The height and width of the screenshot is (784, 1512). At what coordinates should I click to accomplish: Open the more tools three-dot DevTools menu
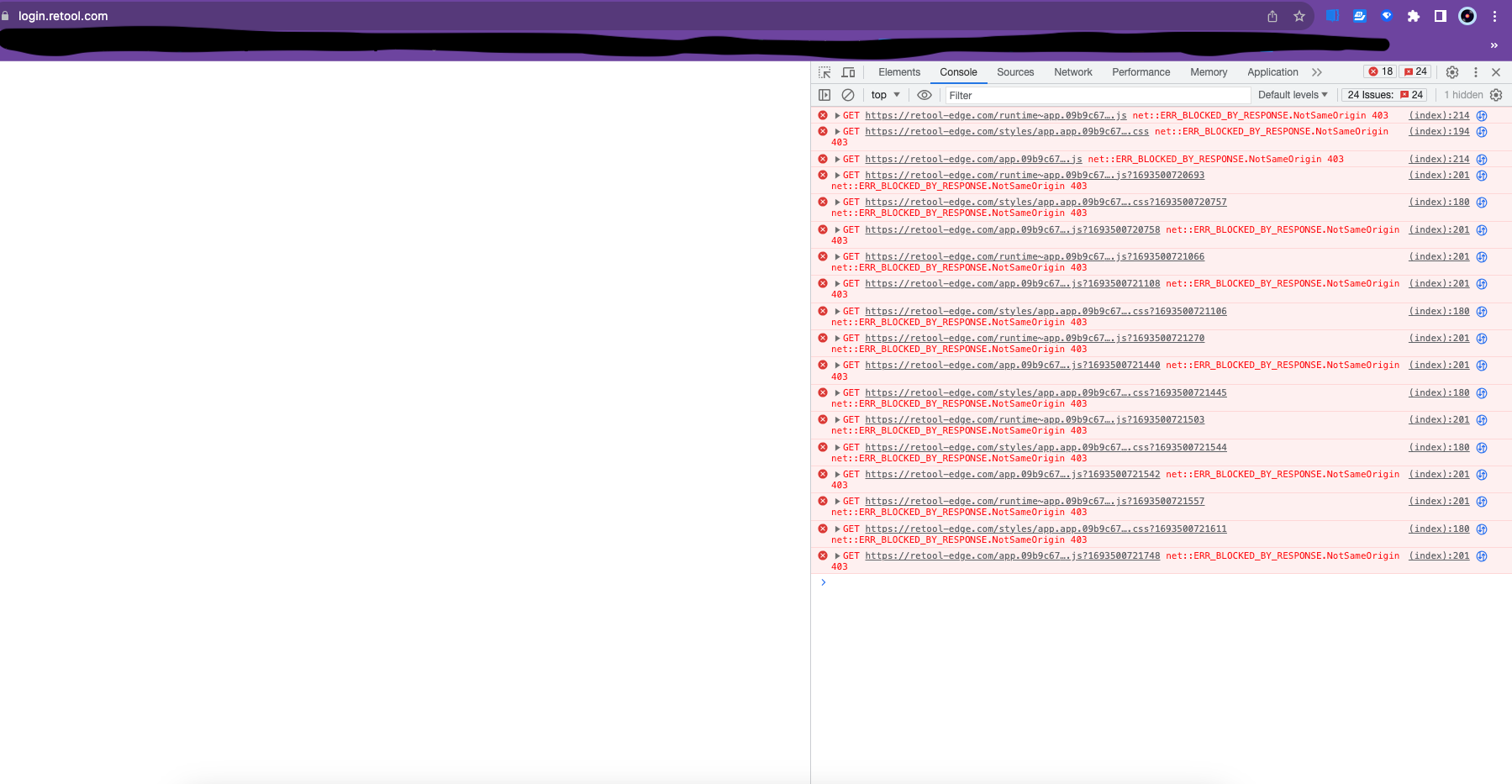1476,72
